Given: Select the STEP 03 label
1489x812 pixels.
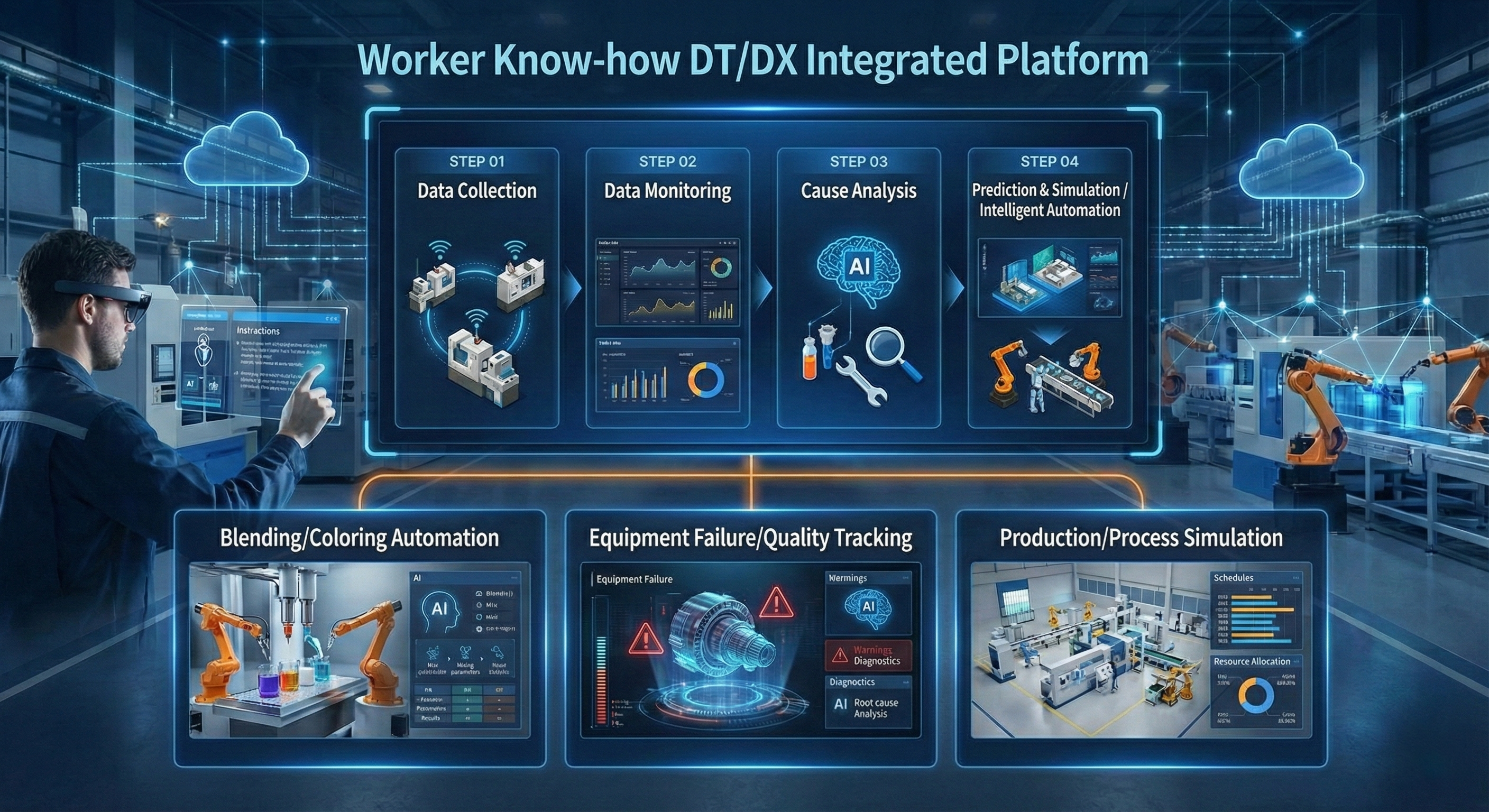Looking at the screenshot, I should tap(858, 162).
